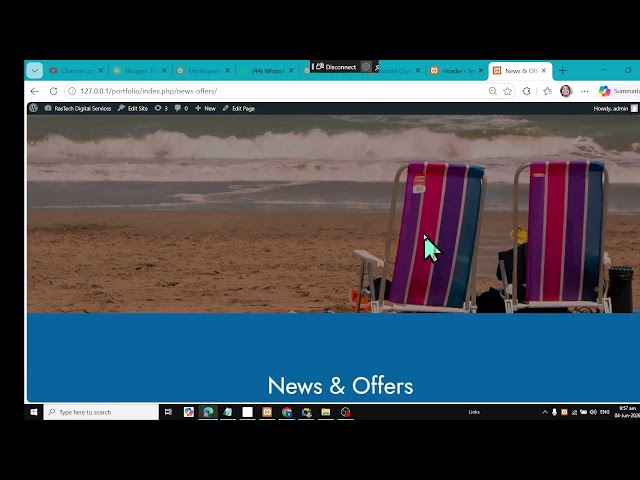Close the Header template tab
Image resolution: width=640 pixels, height=480 pixels.
(x=481, y=71)
